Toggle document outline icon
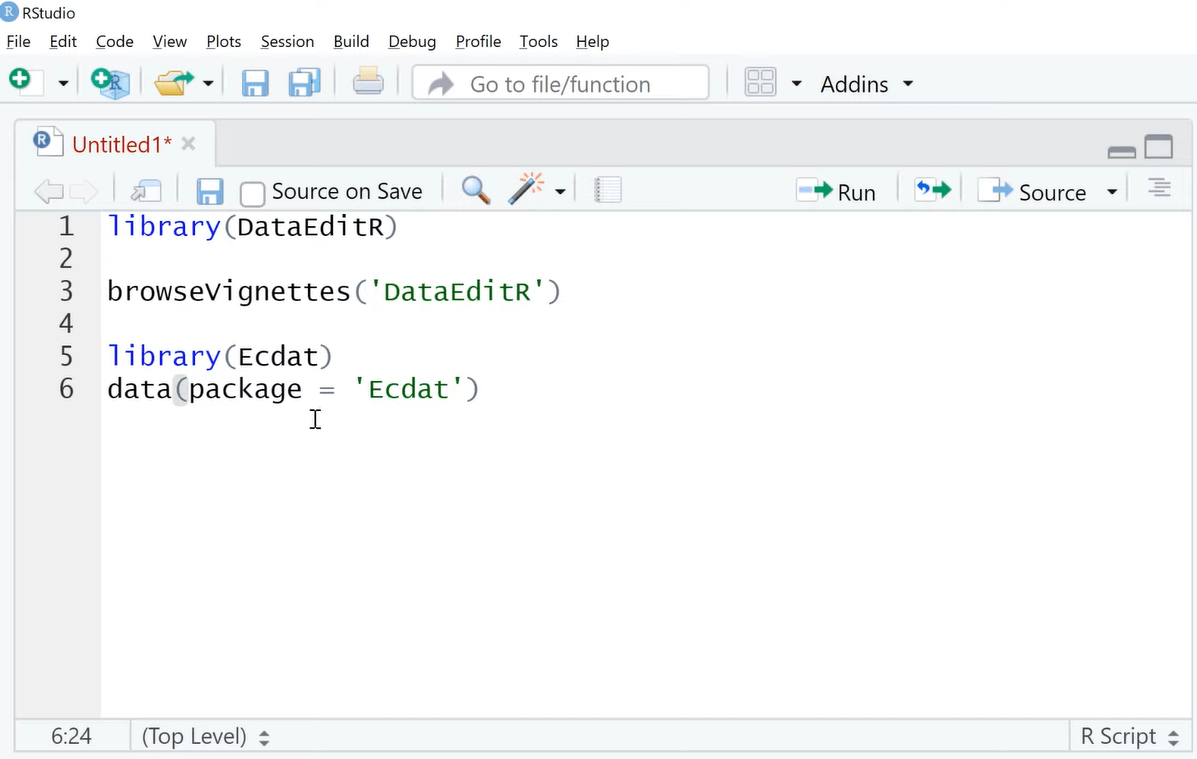This screenshot has height=759, width=1197. point(1159,188)
